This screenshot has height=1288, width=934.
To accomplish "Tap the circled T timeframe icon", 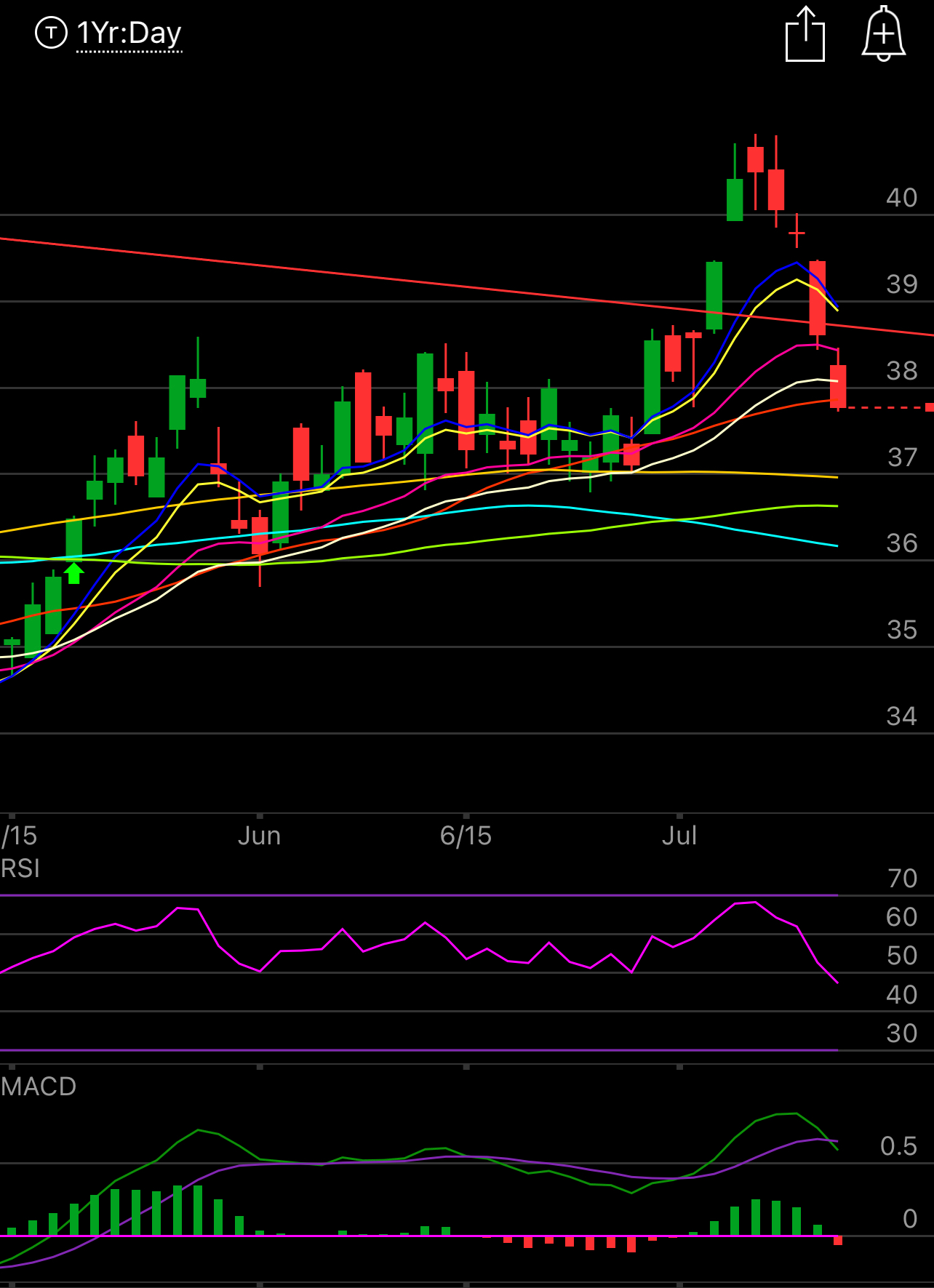I will (x=51, y=33).
